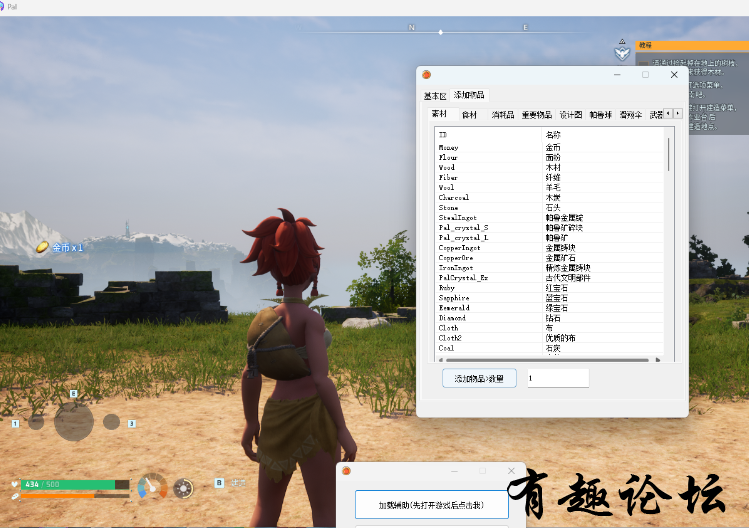Select the PalCrystal_Ex row
The image size is (749, 528).
(x=550, y=278)
